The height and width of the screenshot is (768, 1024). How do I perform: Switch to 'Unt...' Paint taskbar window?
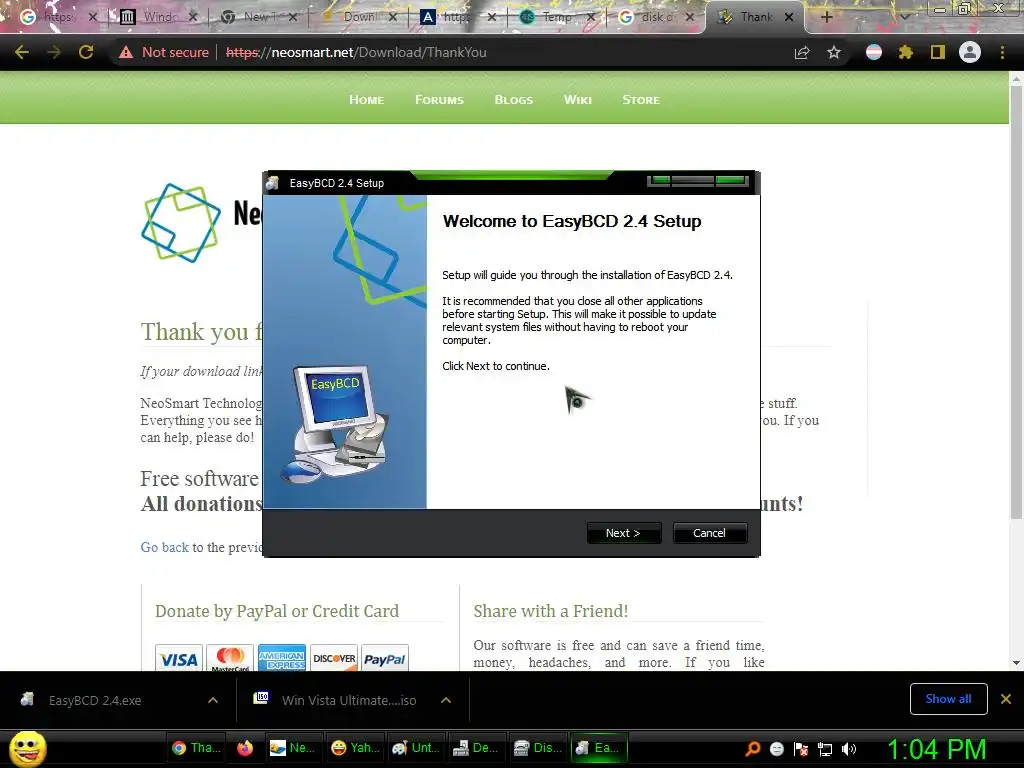(x=417, y=748)
